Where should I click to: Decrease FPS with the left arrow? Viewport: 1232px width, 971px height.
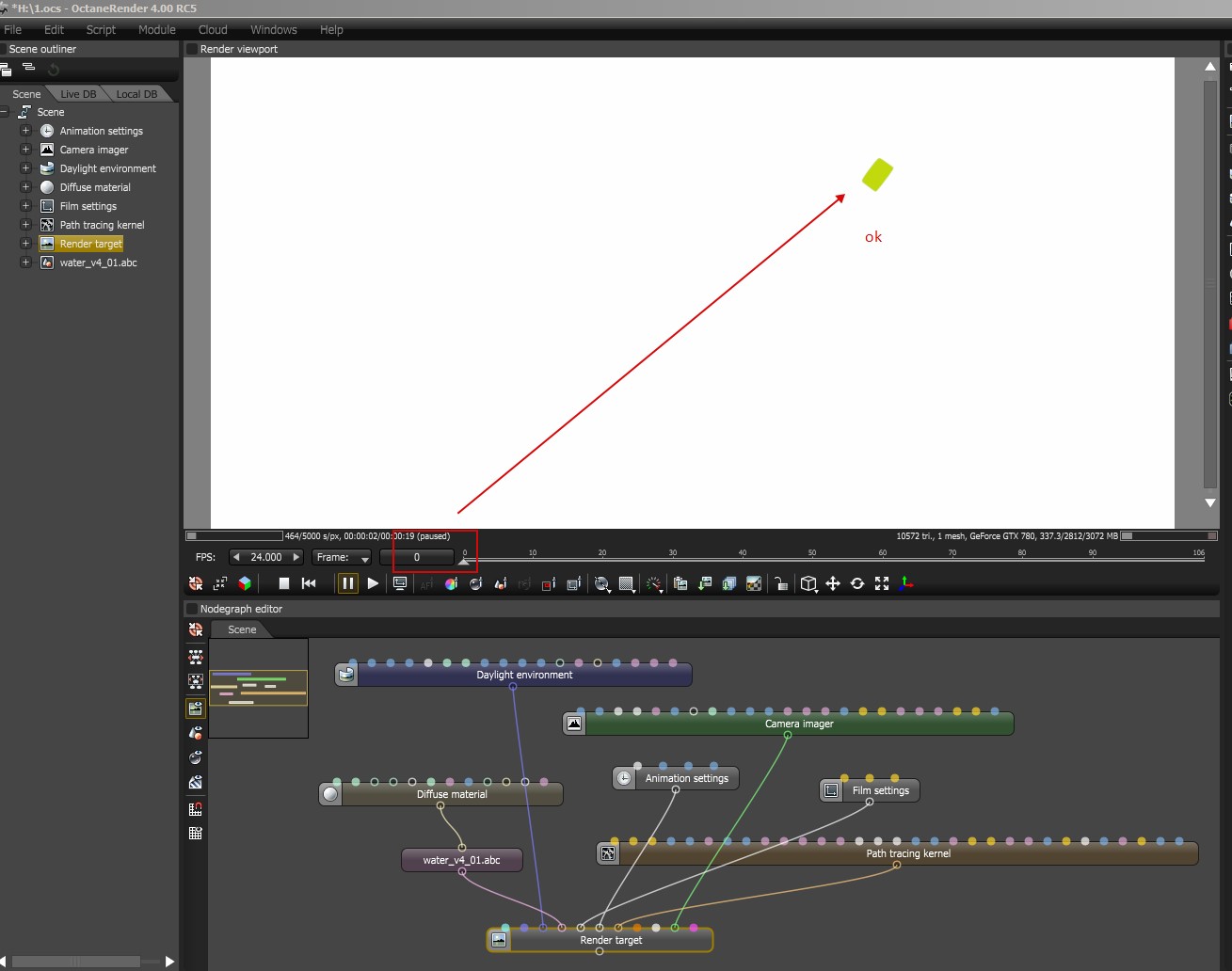[x=236, y=557]
